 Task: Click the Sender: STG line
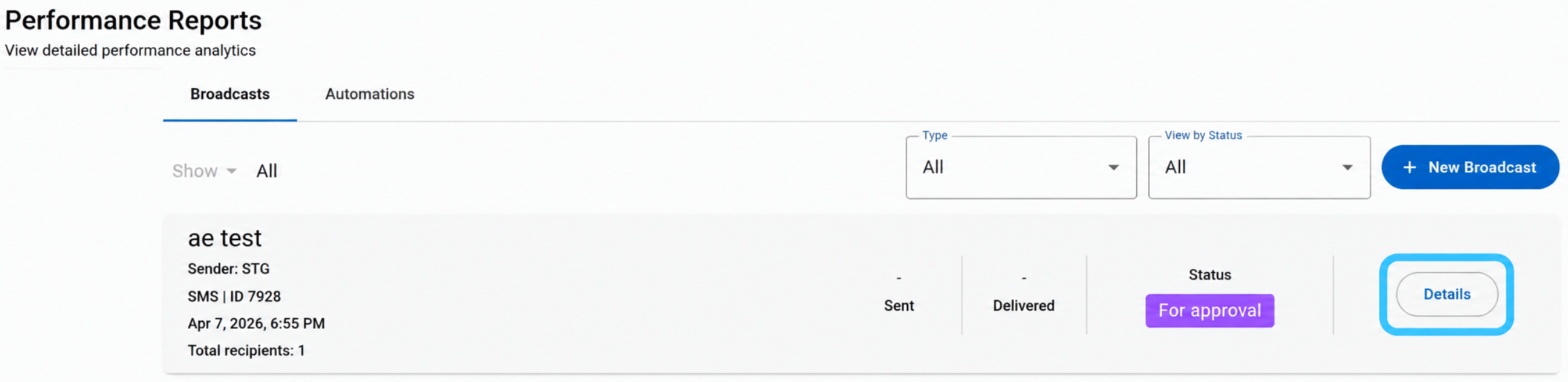pos(228,269)
